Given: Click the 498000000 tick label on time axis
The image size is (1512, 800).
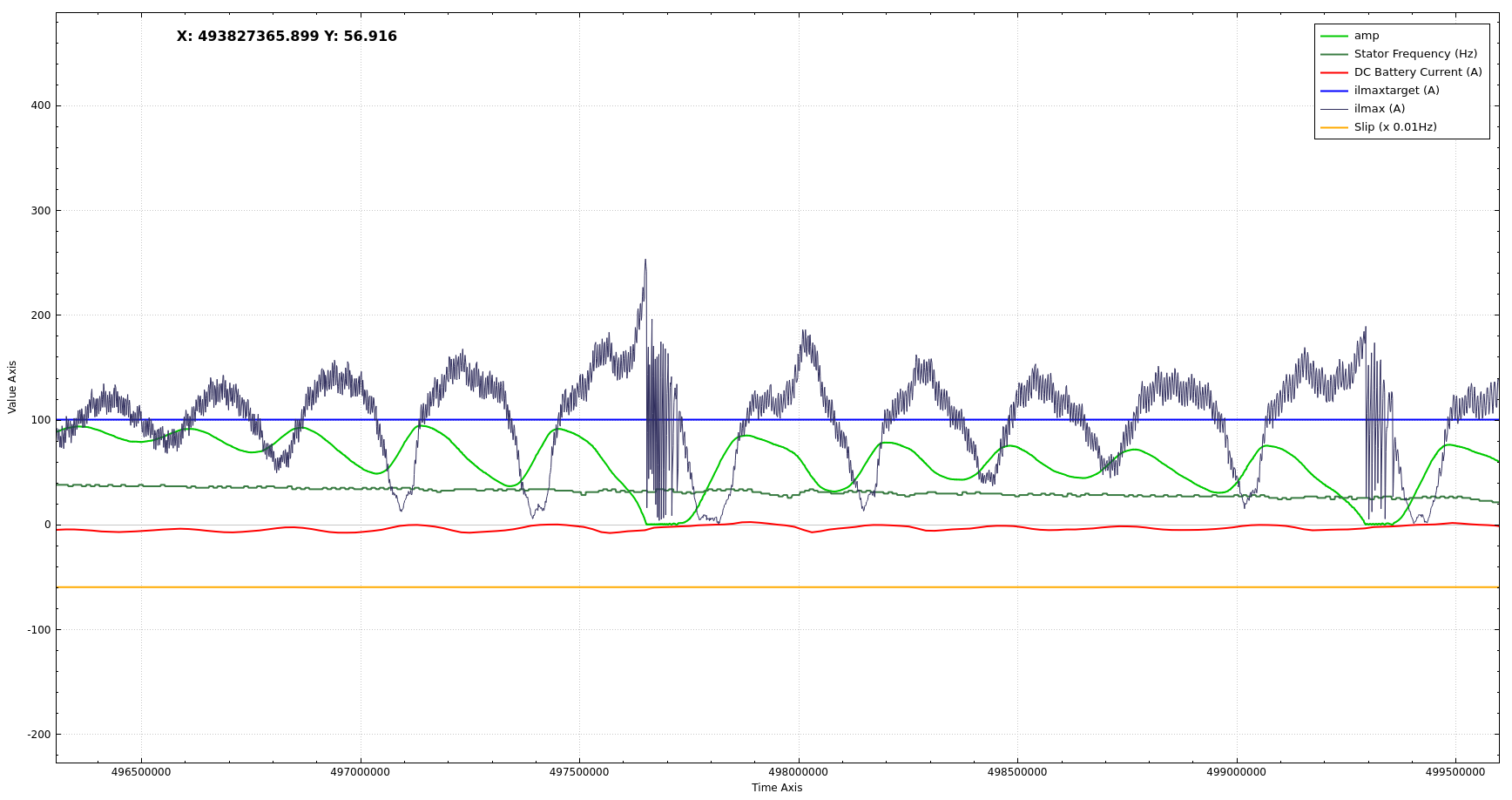Looking at the screenshot, I should [798, 772].
